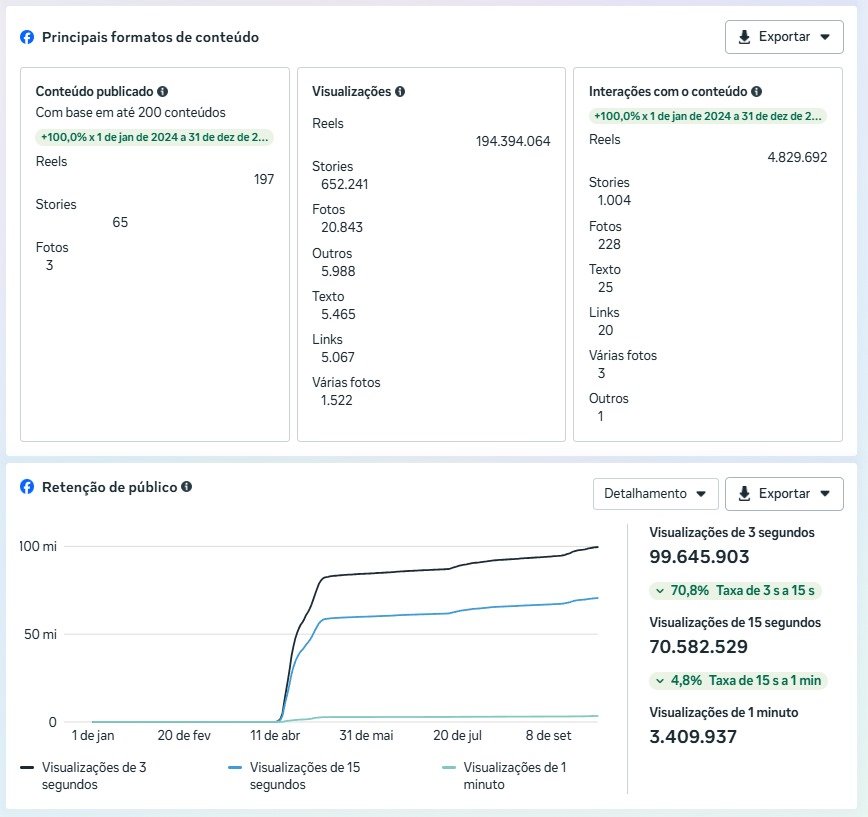Screen dimensions: 868x817
Task: Click the Reels views value 194.394.064
Action: (x=513, y=141)
